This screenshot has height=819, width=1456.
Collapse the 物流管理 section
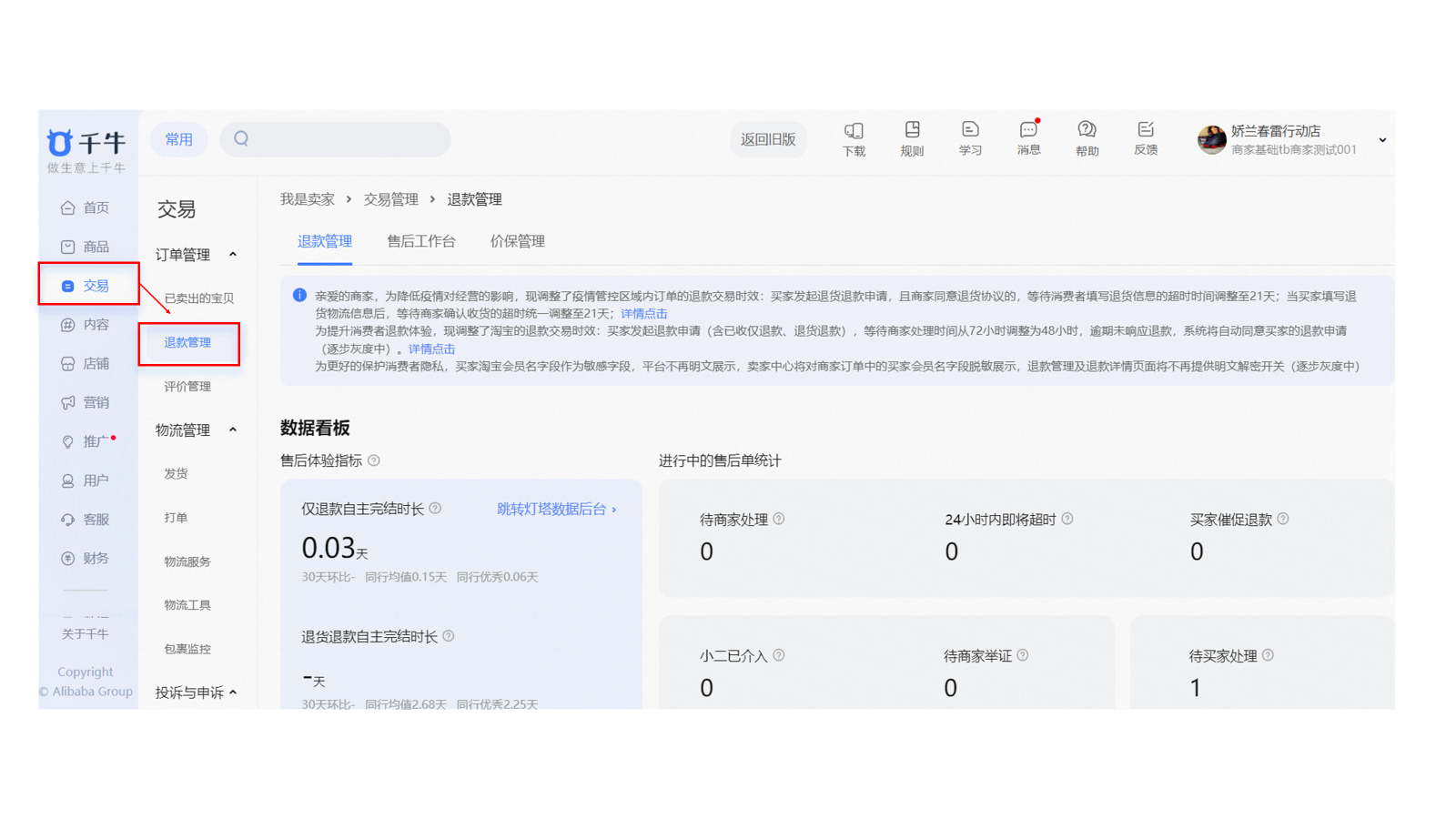click(x=233, y=430)
